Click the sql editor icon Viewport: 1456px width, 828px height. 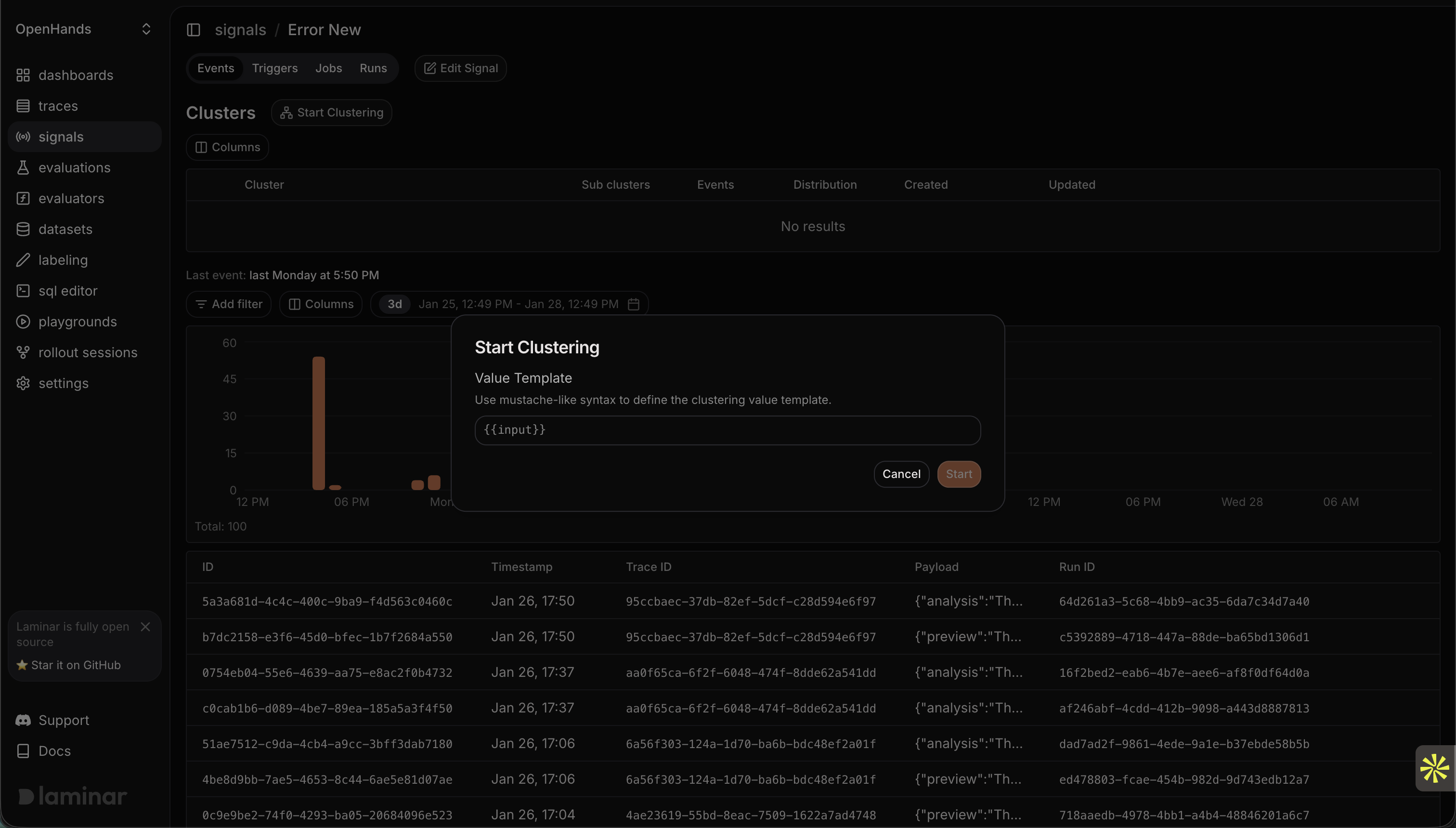tap(23, 291)
